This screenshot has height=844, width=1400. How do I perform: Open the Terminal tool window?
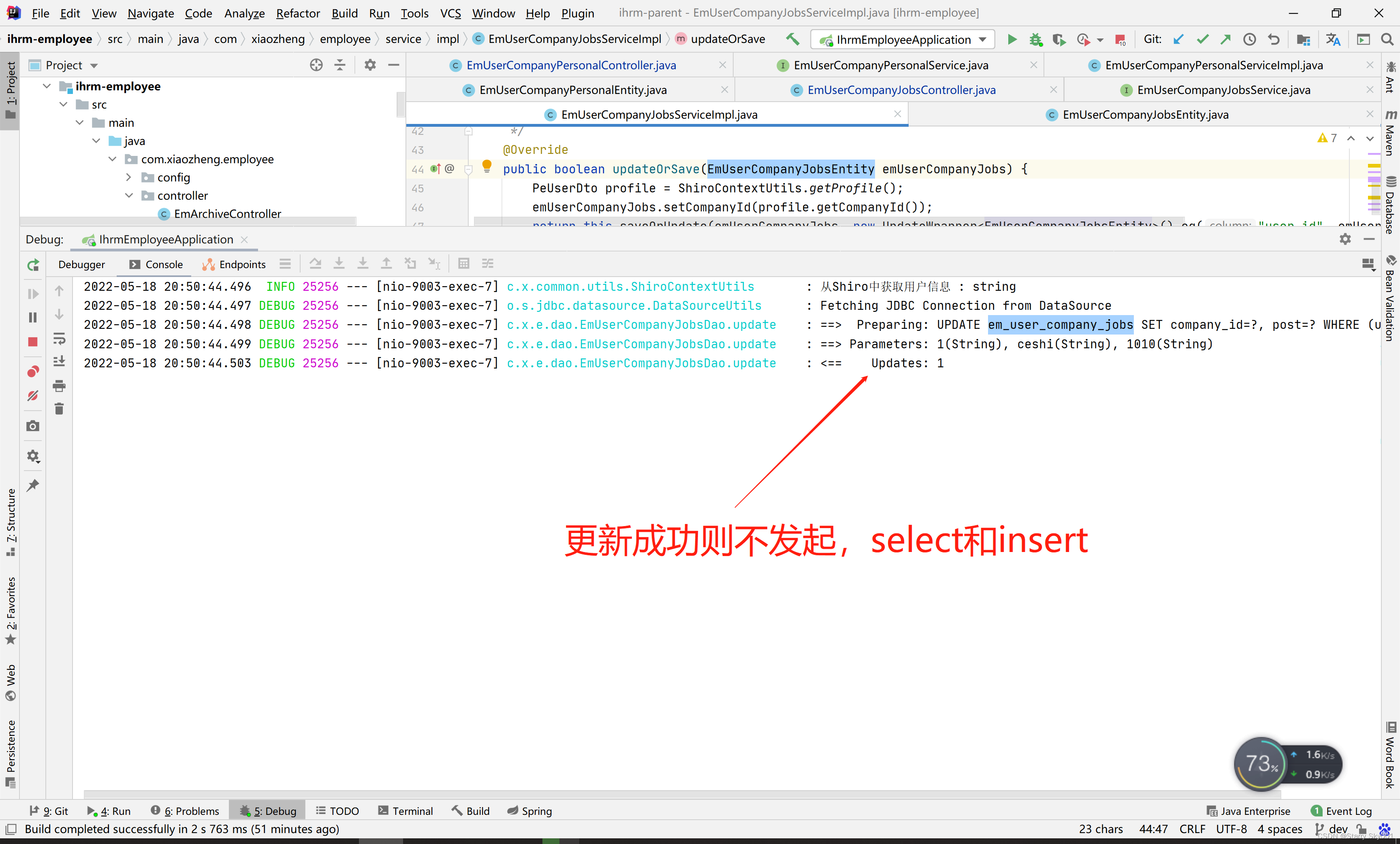point(405,811)
